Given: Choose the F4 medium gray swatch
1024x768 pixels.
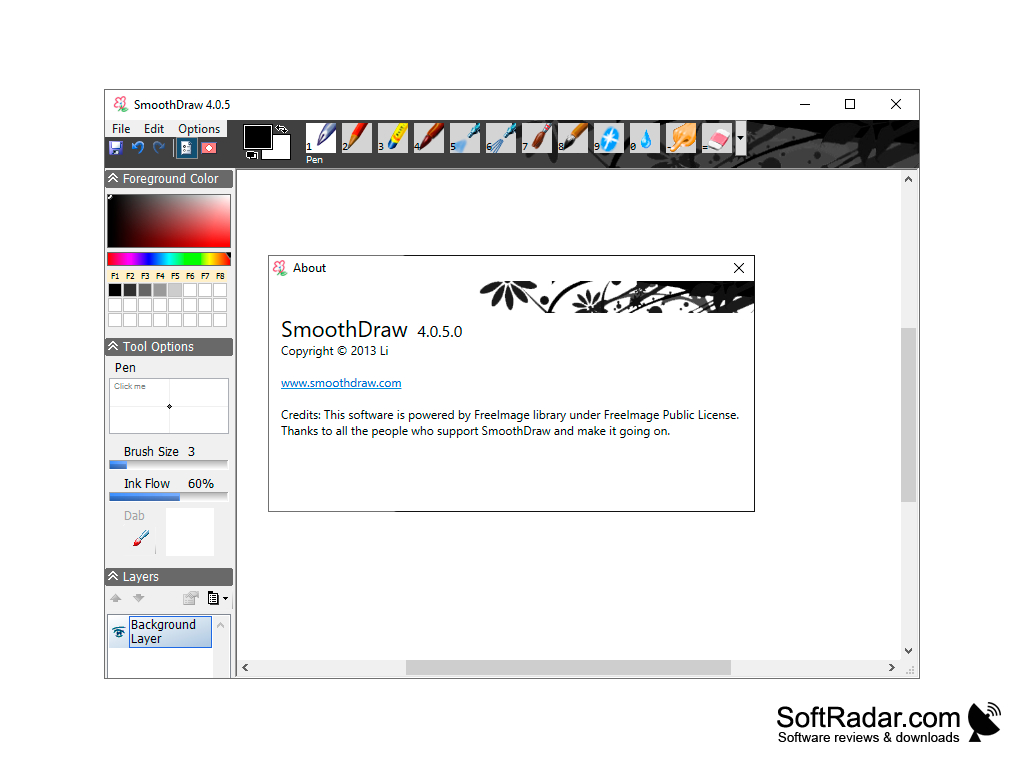Looking at the screenshot, I should coord(160,289).
